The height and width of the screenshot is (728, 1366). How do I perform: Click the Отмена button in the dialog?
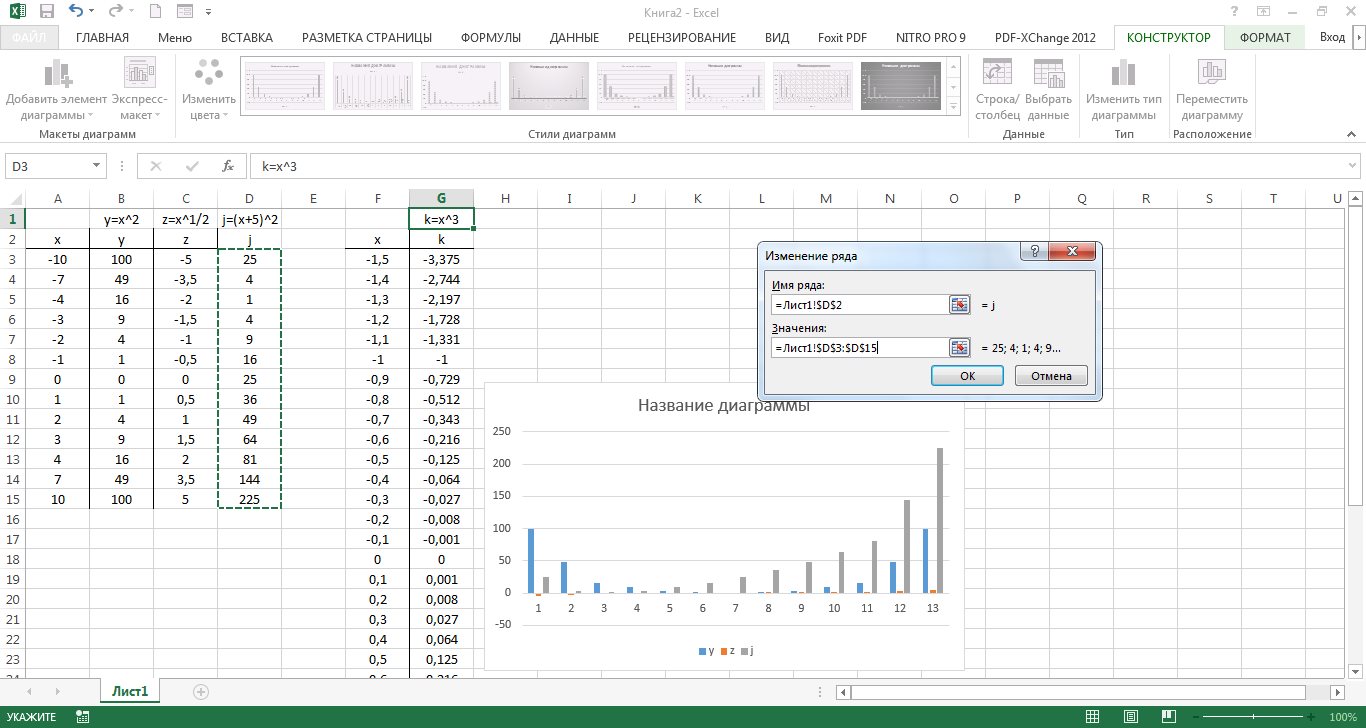pos(1050,376)
